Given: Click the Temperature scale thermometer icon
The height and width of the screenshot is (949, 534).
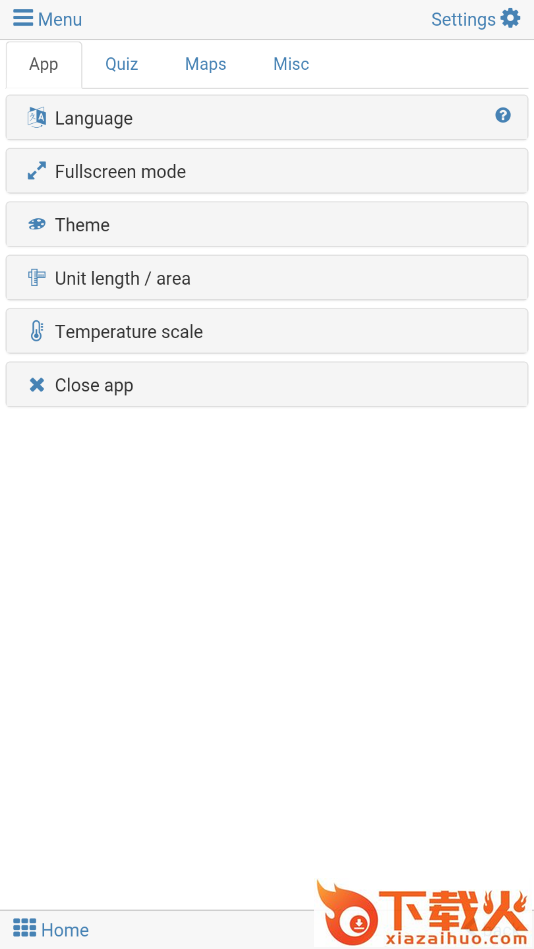Looking at the screenshot, I should [36, 331].
